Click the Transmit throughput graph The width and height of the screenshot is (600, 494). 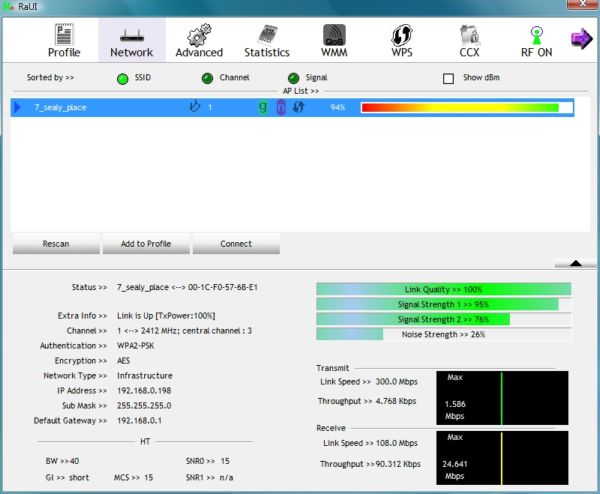[x=502, y=398]
